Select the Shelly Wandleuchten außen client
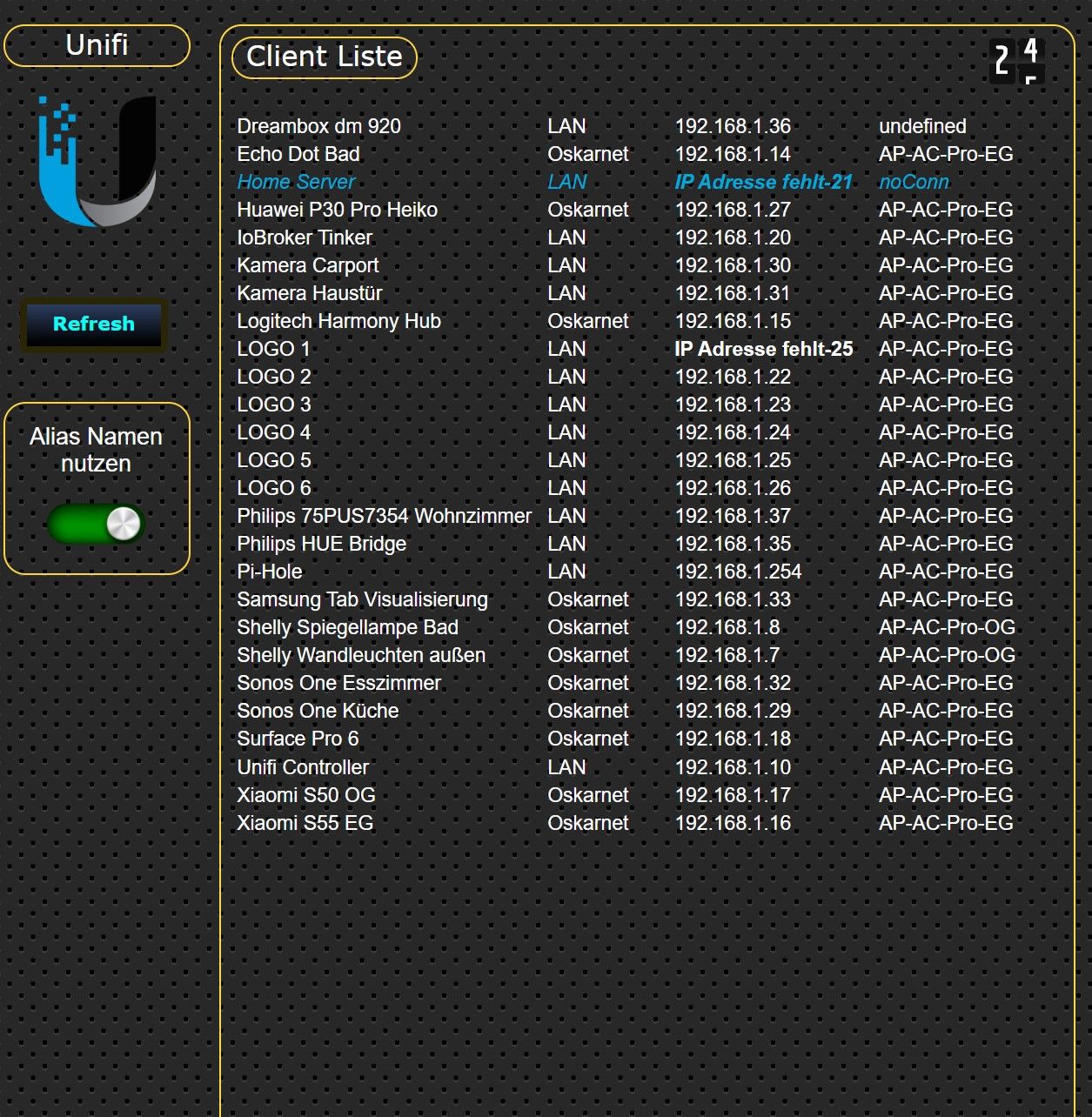 pyautogui.click(x=361, y=655)
